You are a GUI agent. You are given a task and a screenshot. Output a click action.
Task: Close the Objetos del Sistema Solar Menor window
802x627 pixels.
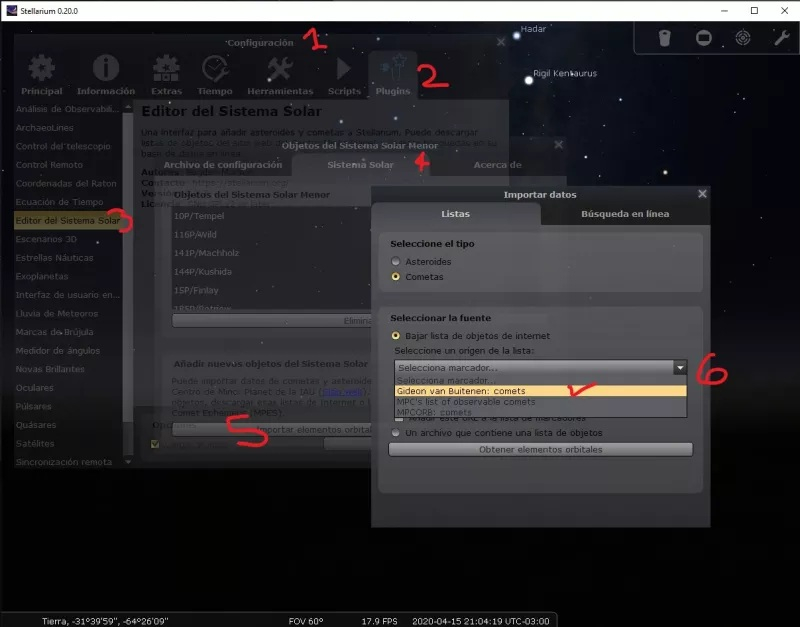point(559,145)
